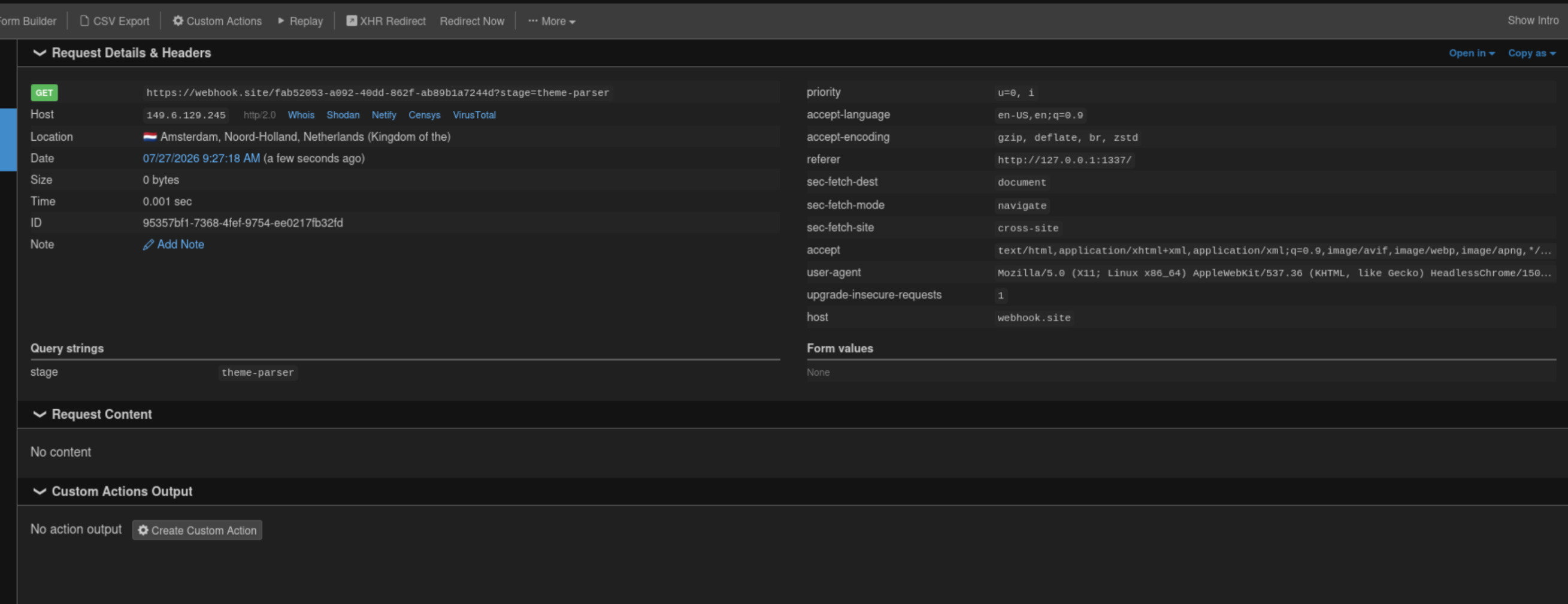Click the webhook request URL
The image size is (1568, 604).
pos(377,92)
